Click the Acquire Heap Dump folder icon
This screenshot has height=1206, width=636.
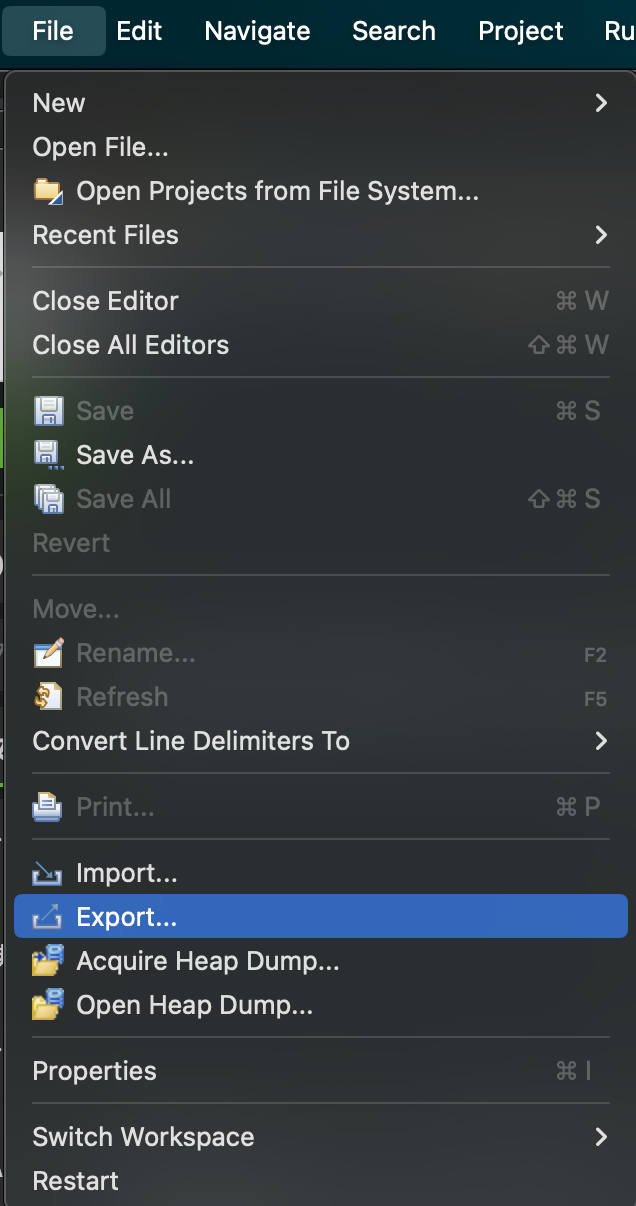[x=48, y=961]
